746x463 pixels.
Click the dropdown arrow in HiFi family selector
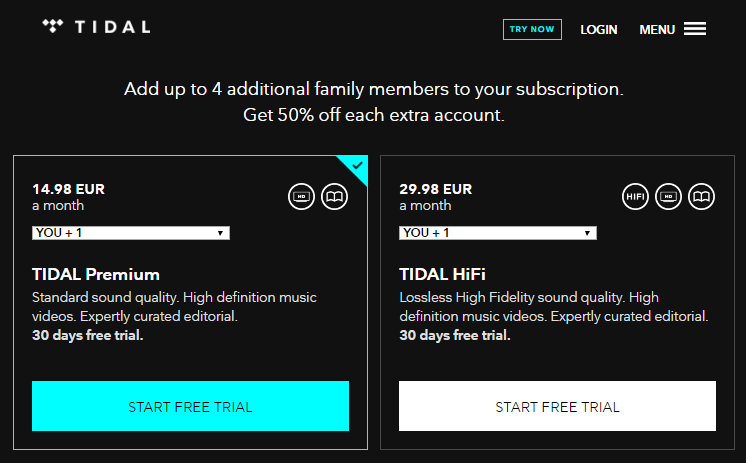pyautogui.click(x=587, y=233)
